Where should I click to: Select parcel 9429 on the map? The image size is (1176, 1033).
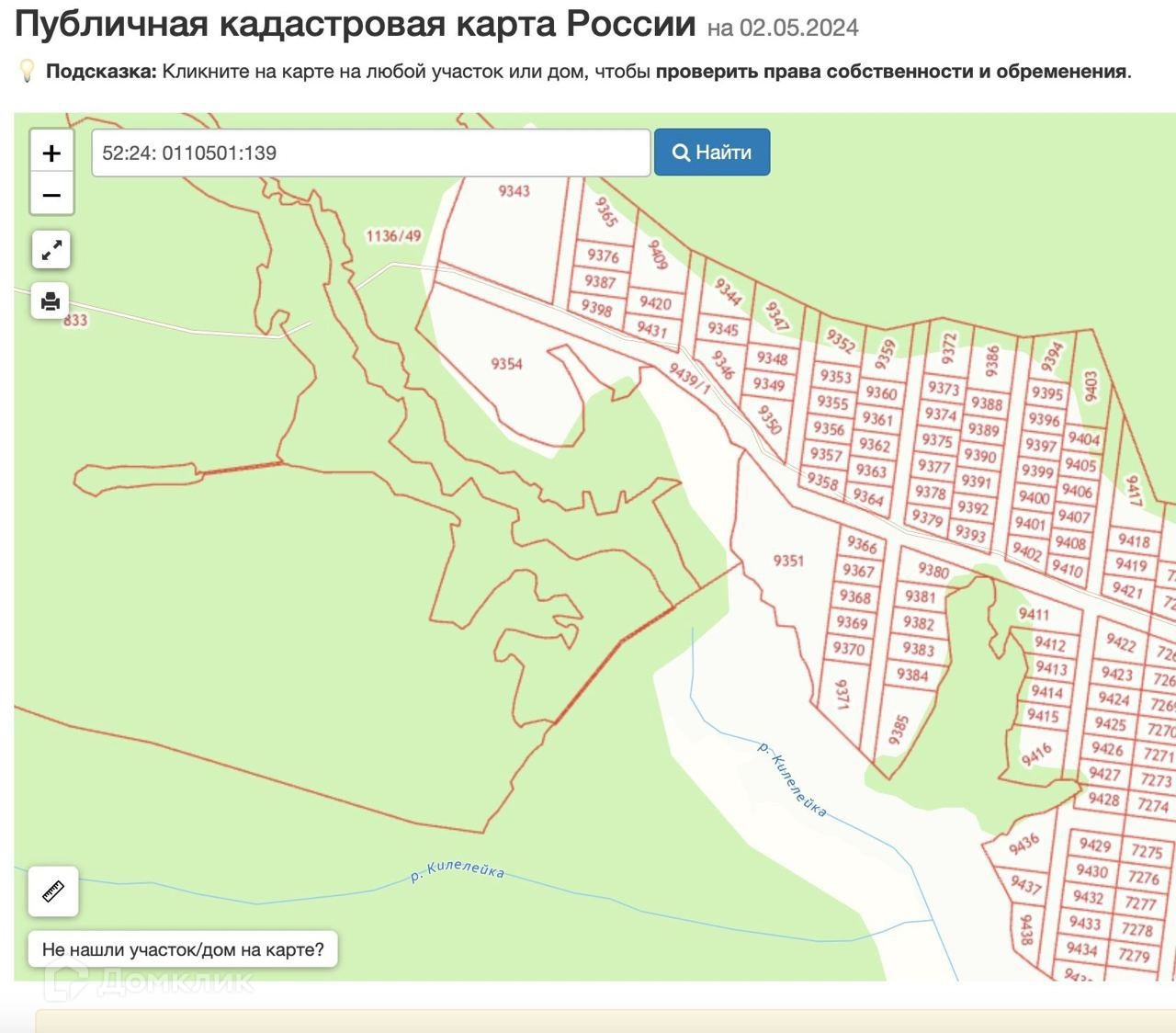click(x=1094, y=846)
